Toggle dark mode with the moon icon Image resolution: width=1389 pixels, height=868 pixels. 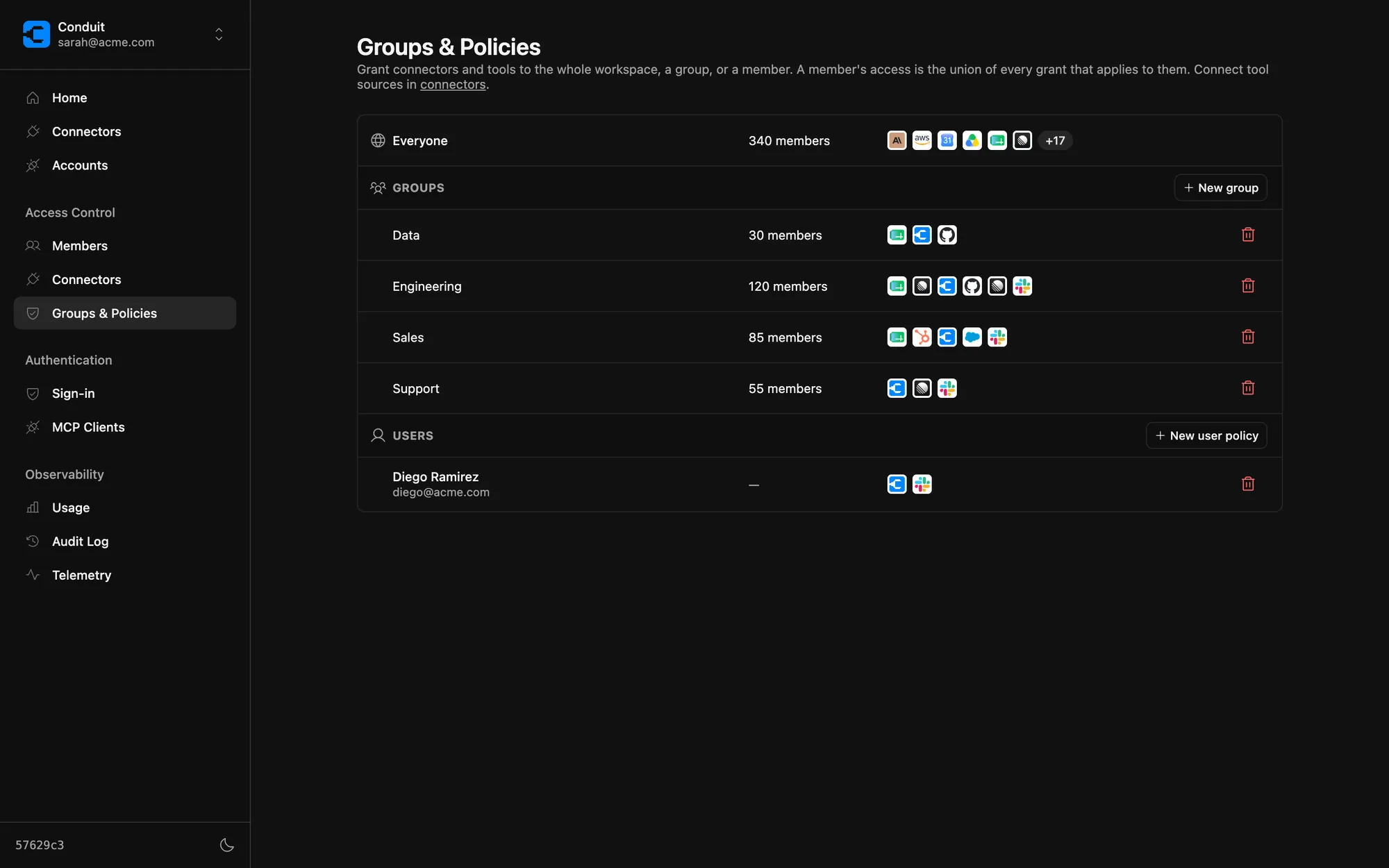click(x=226, y=845)
